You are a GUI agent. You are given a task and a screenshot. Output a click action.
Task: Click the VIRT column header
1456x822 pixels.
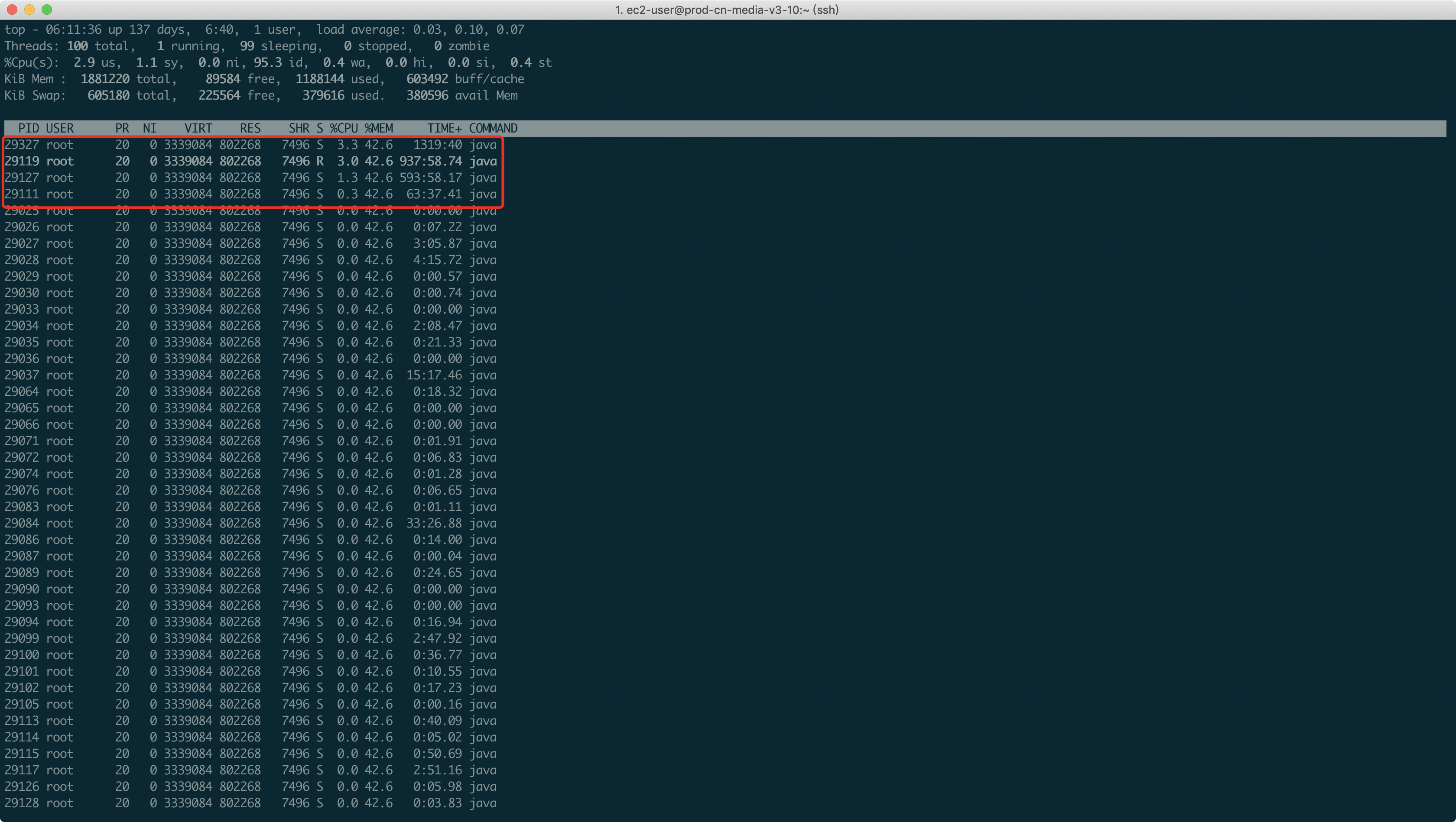tap(198, 128)
